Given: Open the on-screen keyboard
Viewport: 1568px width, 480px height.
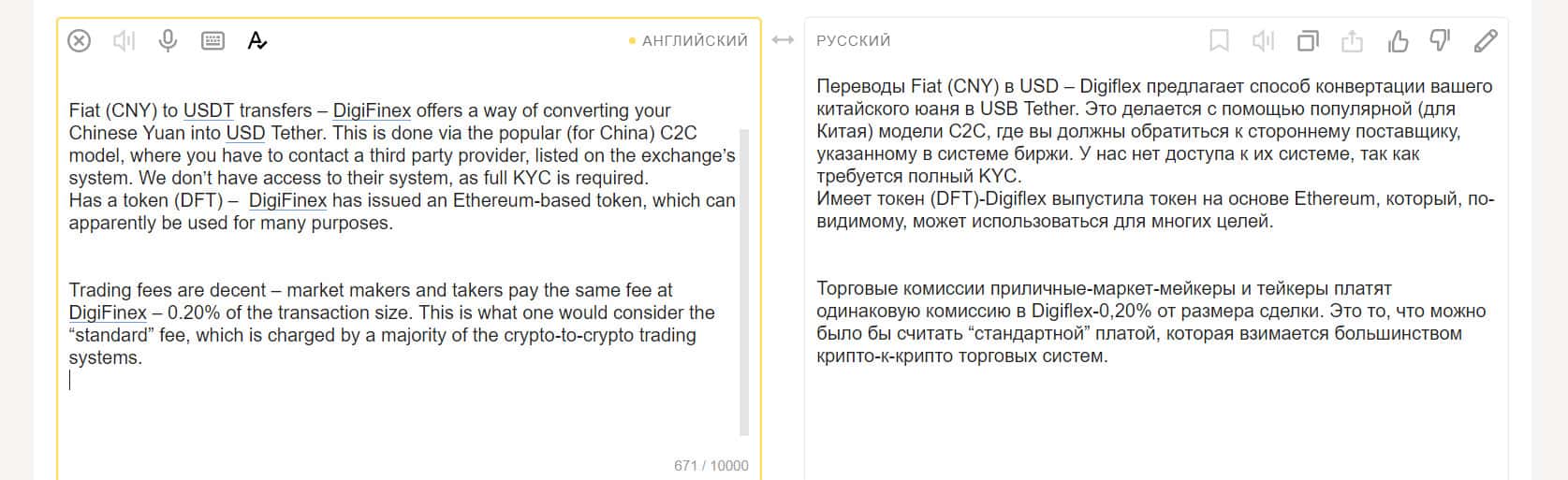Looking at the screenshot, I should click(x=213, y=41).
